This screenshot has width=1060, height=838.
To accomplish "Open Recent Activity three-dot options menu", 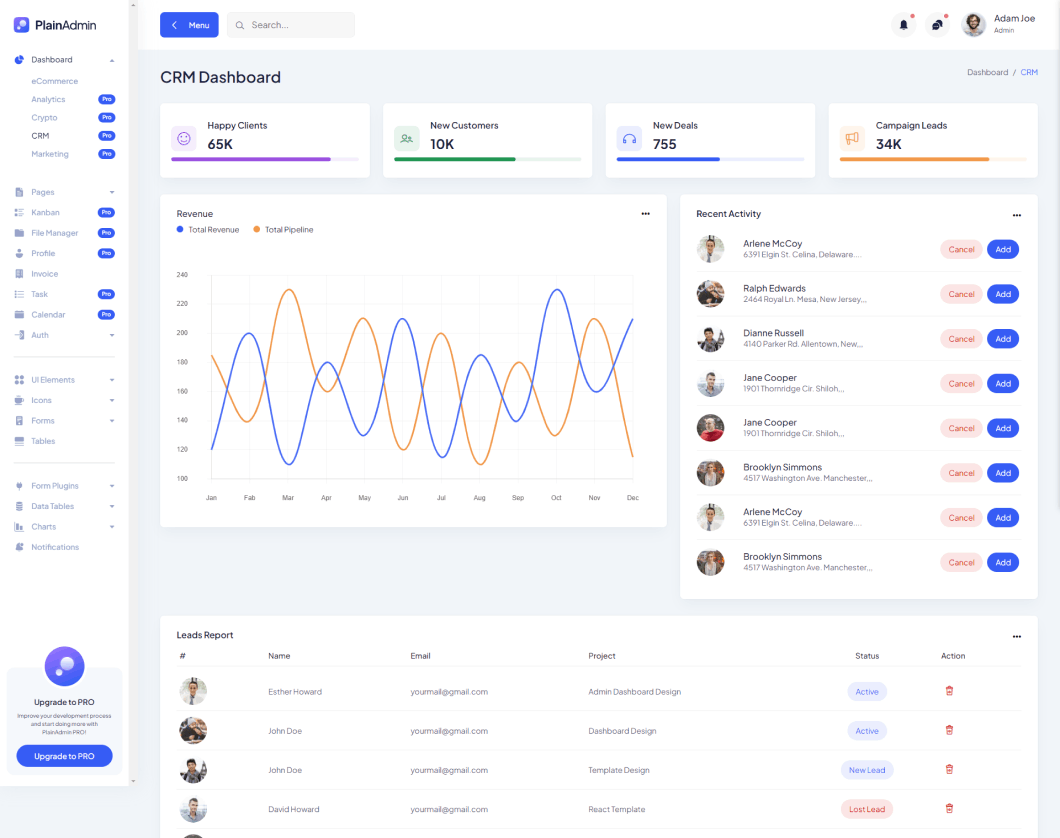I will 1016,215.
